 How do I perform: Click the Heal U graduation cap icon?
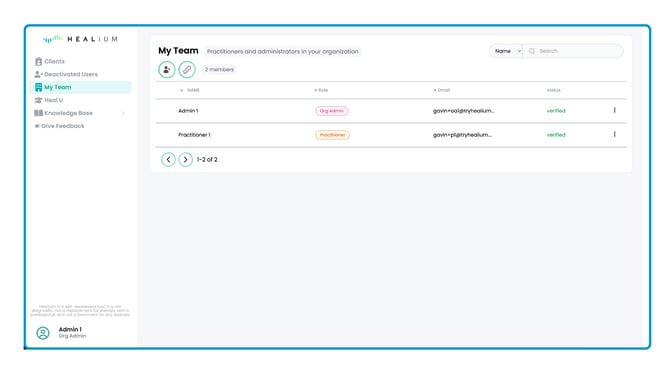(x=38, y=100)
